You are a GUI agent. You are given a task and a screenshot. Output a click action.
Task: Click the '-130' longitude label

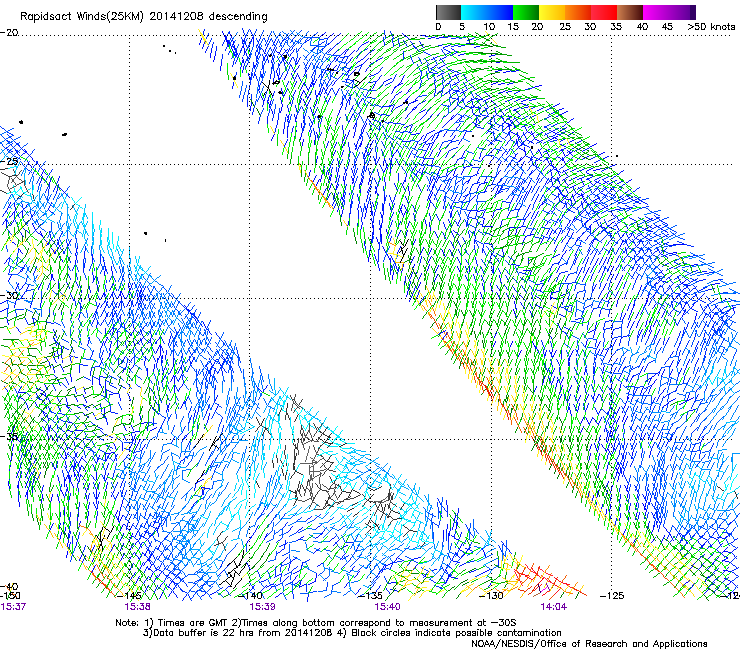tap(491, 596)
